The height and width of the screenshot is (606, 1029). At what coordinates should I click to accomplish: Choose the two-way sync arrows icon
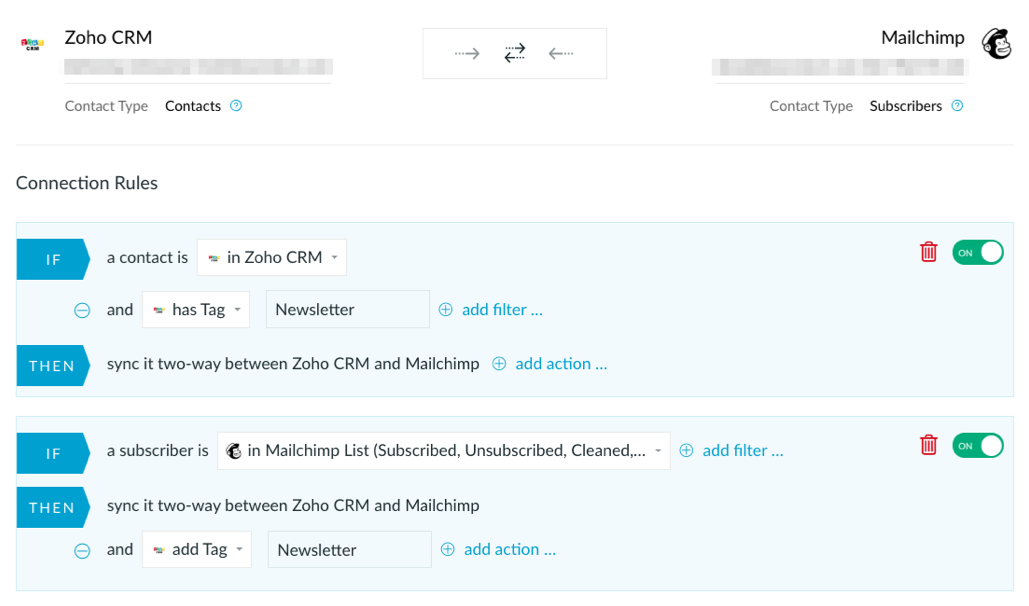point(514,53)
